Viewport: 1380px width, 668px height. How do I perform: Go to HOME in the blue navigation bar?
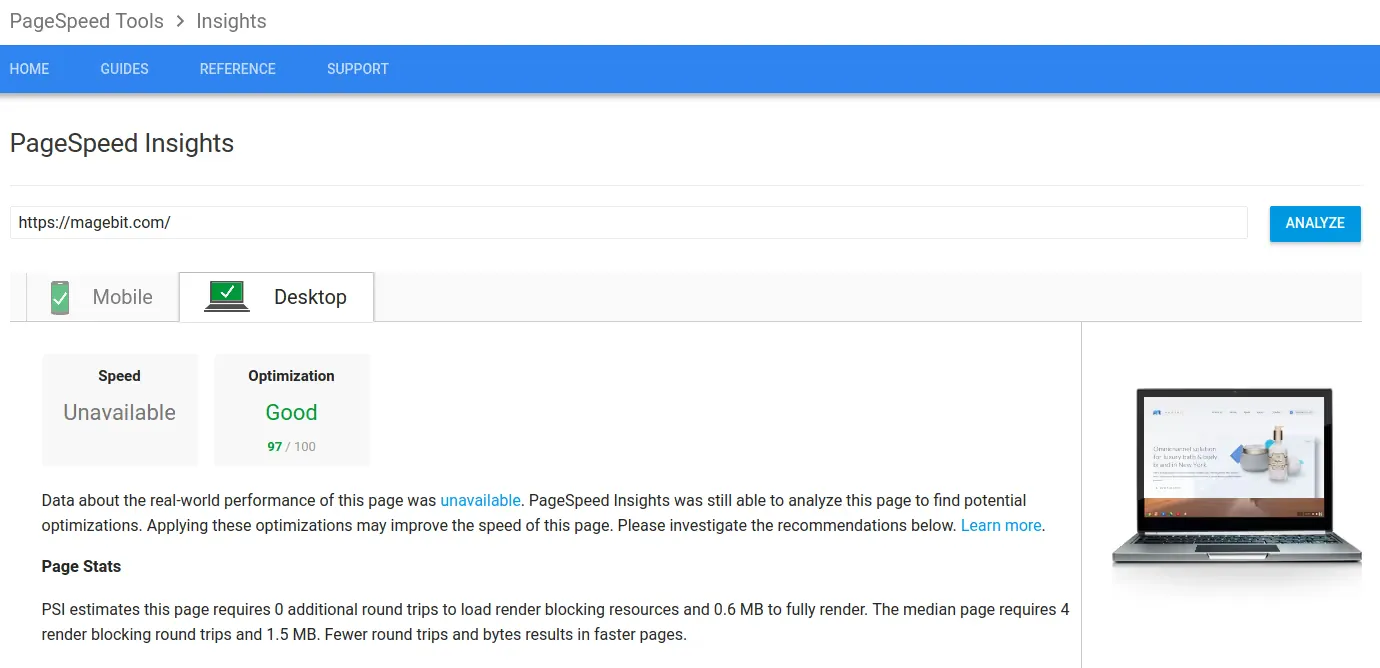coord(29,69)
